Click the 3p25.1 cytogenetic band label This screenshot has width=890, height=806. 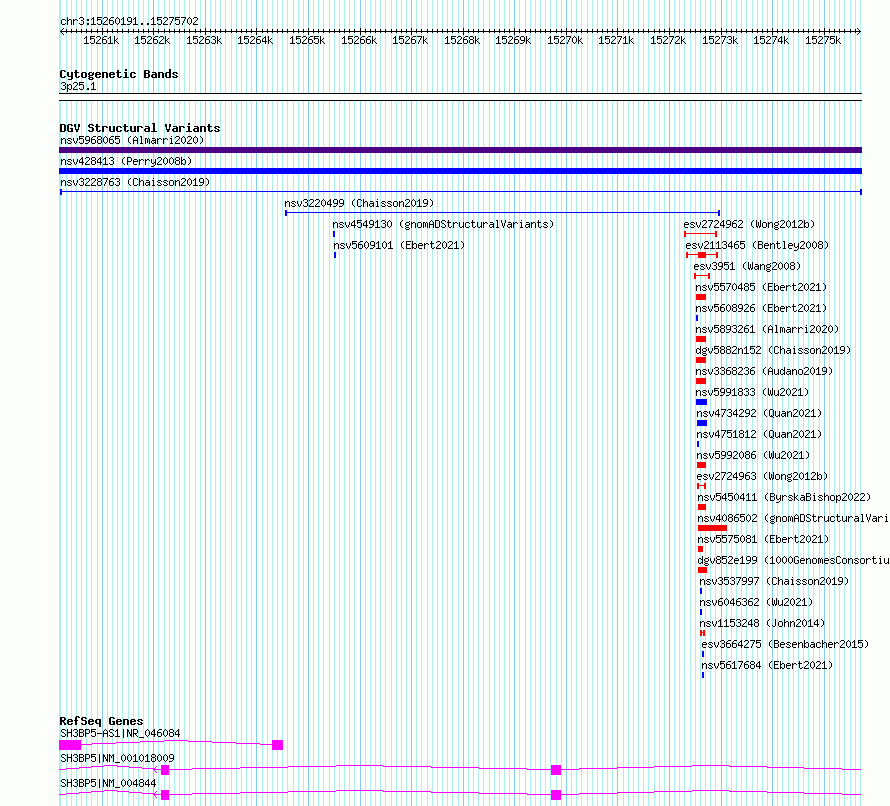click(x=78, y=87)
